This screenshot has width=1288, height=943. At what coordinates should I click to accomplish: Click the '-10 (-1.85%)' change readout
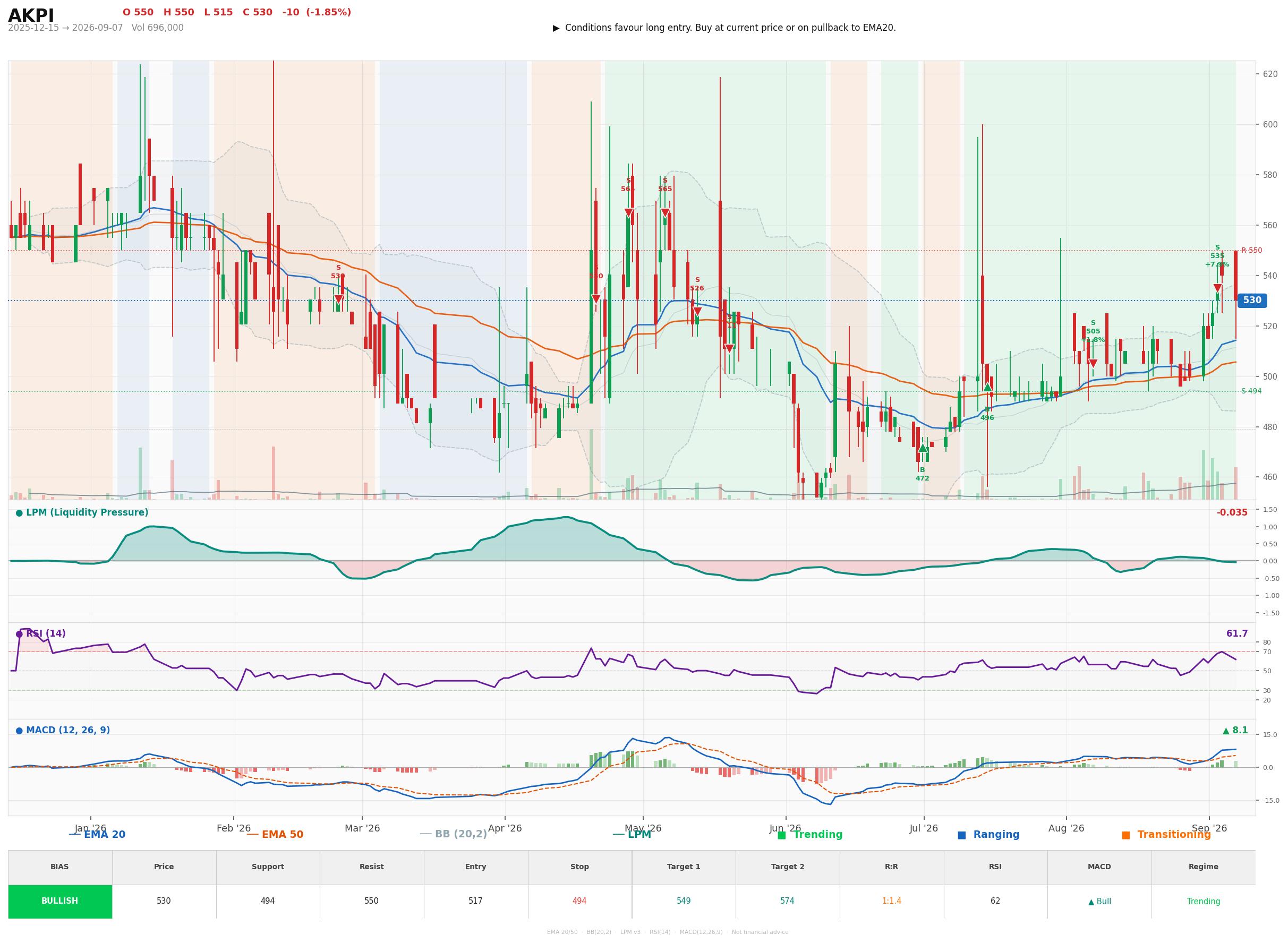coord(317,13)
